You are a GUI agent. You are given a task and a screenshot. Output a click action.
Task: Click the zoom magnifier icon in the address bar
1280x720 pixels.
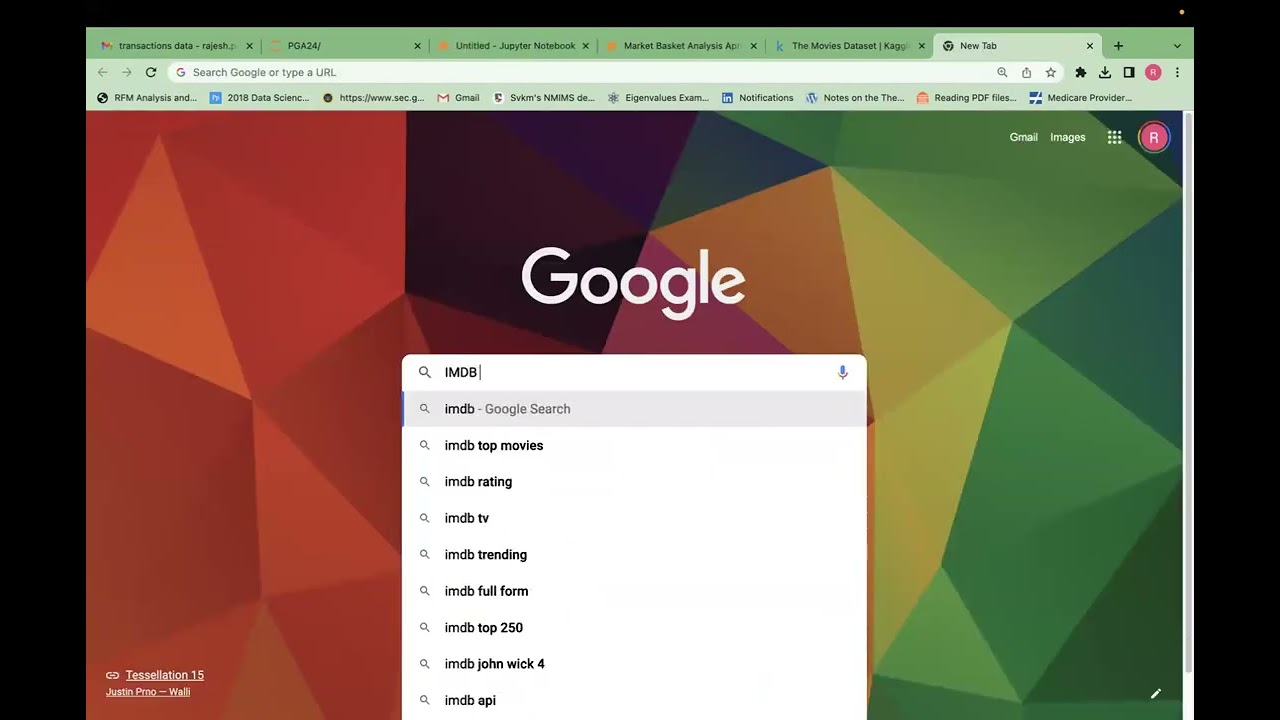point(1002,72)
